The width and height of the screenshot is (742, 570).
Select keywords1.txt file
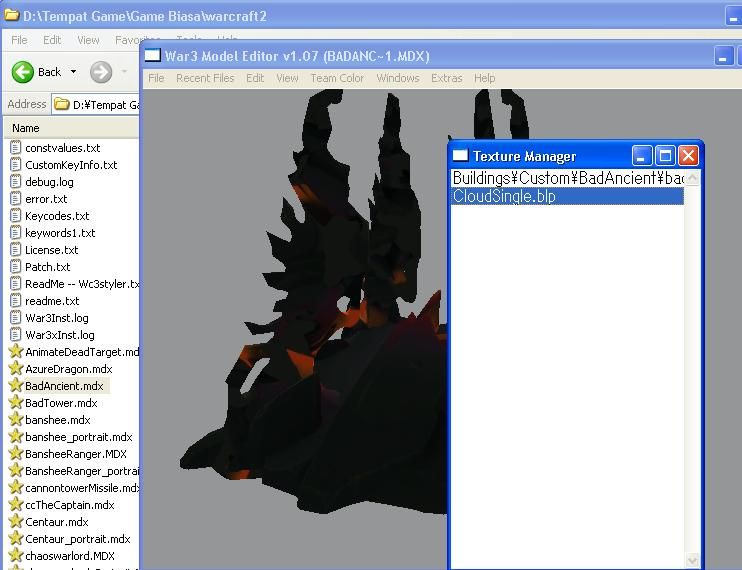click(60, 233)
